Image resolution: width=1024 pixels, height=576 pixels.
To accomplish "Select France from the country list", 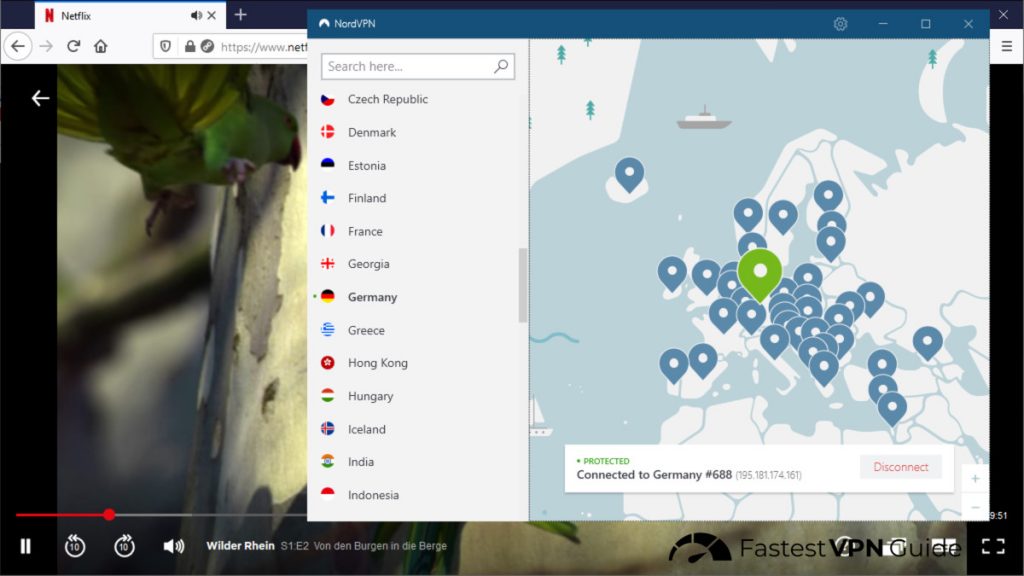I will [365, 231].
